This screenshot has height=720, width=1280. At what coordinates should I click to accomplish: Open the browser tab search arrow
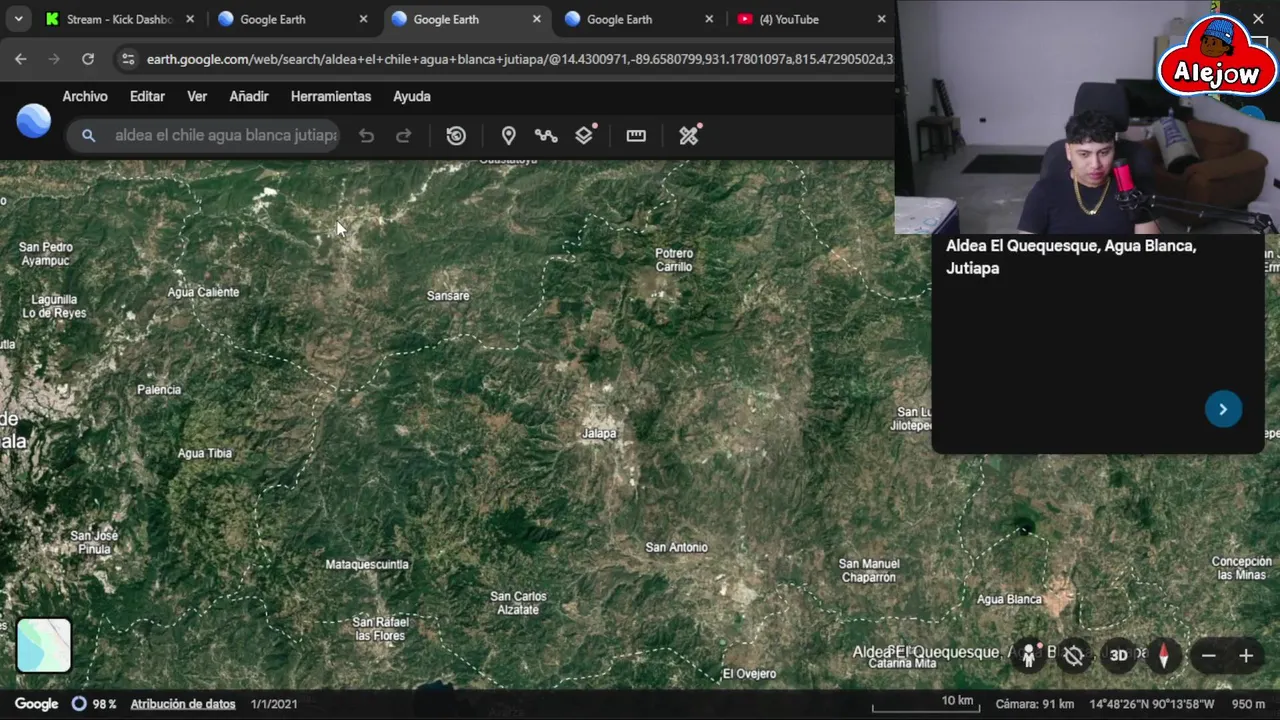pyautogui.click(x=18, y=19)
